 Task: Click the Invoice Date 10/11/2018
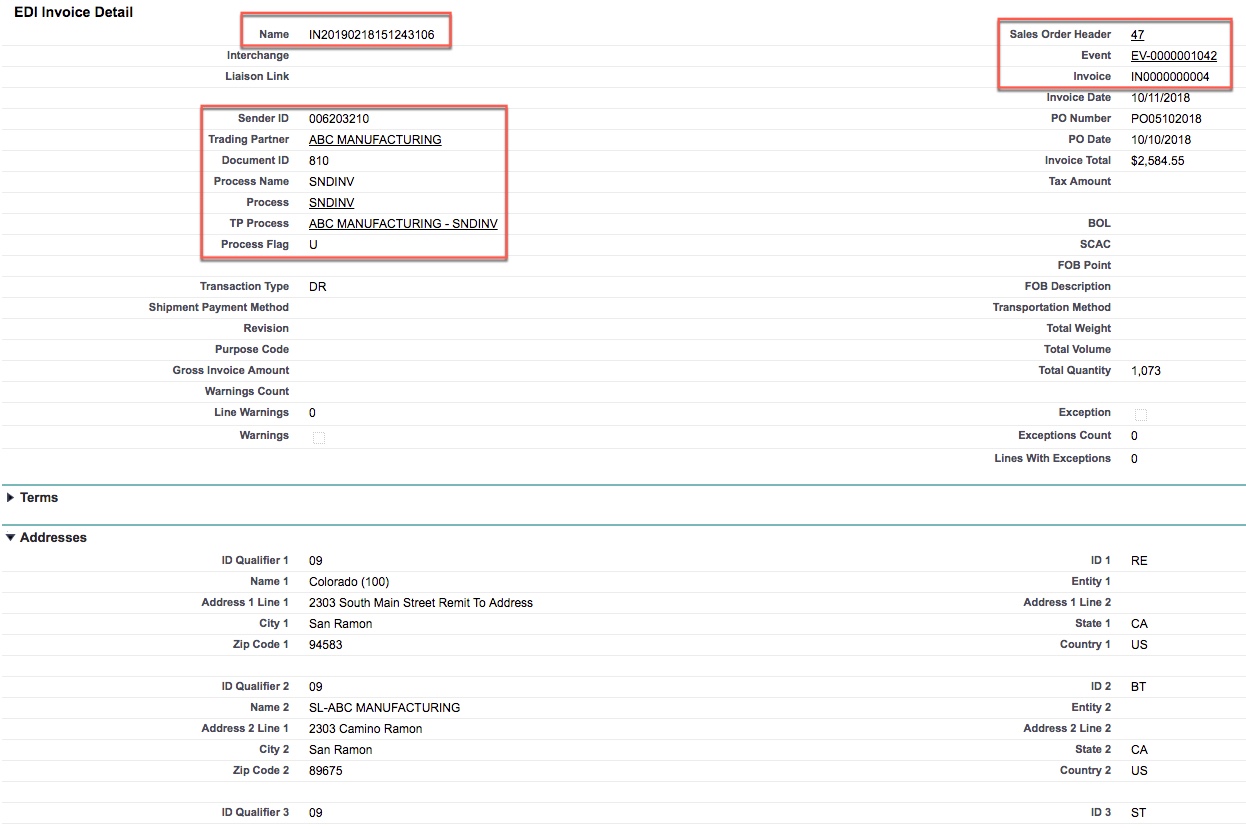1161,98
